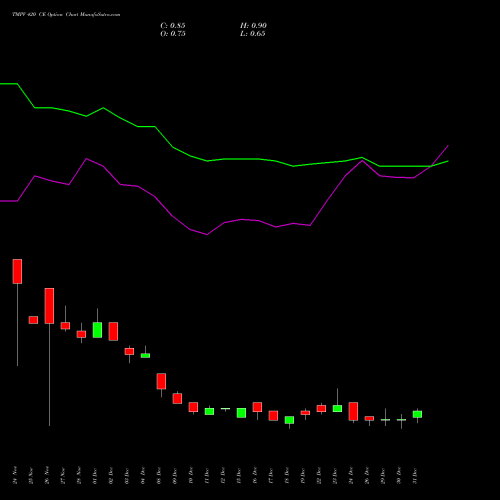Select the "23 Dec" date label

335,476
